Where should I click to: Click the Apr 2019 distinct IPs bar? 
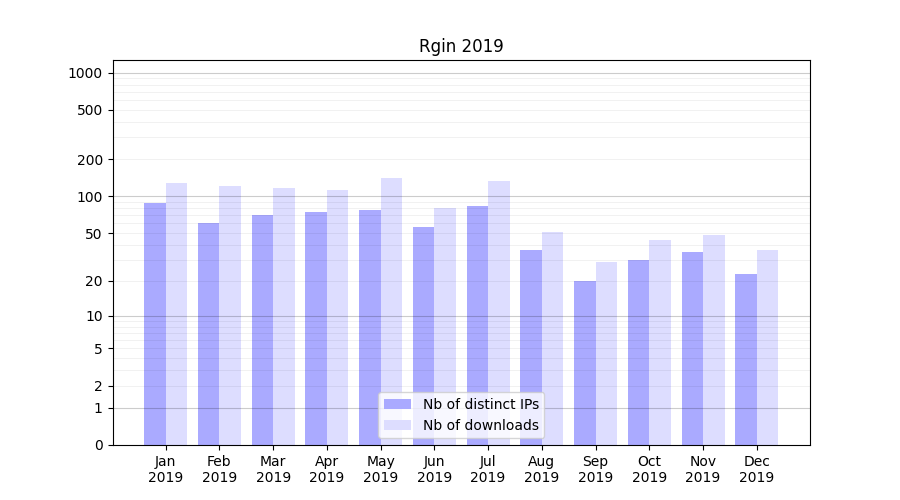[x=316, y=328]
